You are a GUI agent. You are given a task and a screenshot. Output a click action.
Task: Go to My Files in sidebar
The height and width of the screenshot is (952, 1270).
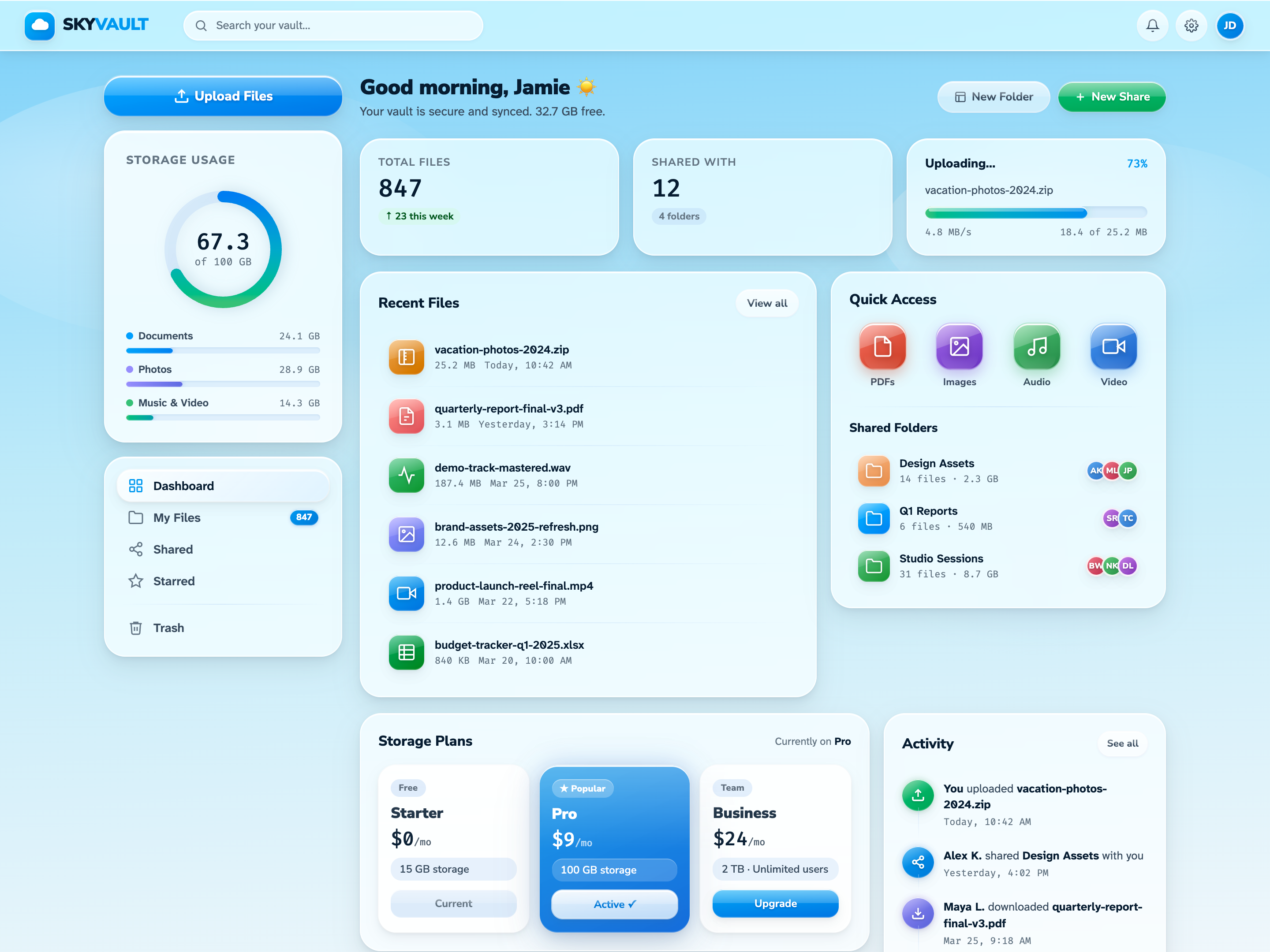(177, 517)
